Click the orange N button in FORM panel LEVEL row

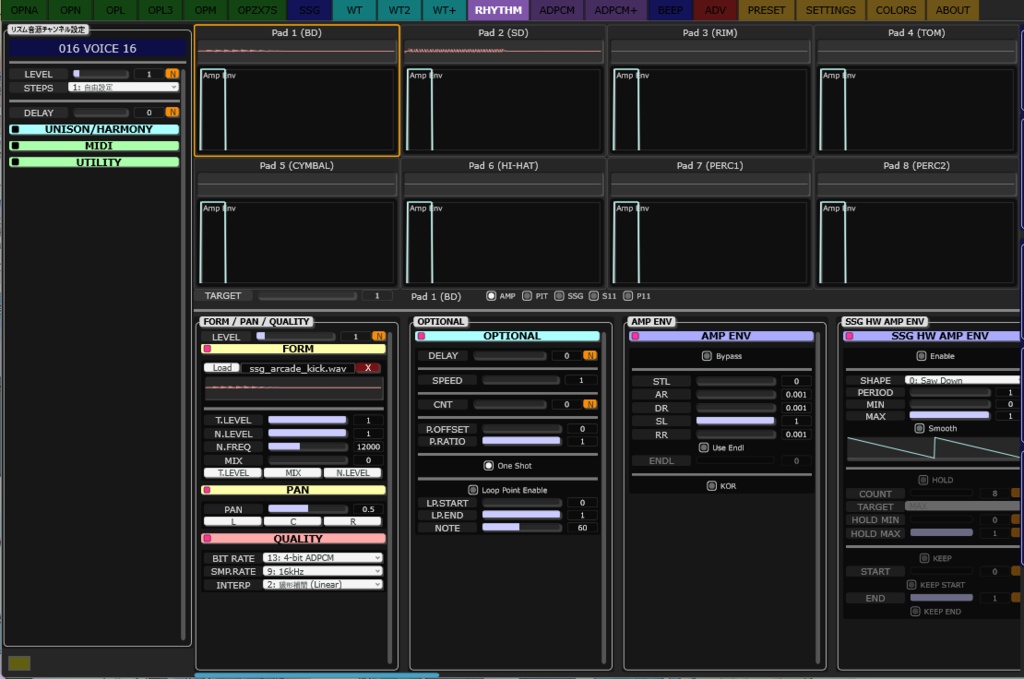click(x=379, y=336)
